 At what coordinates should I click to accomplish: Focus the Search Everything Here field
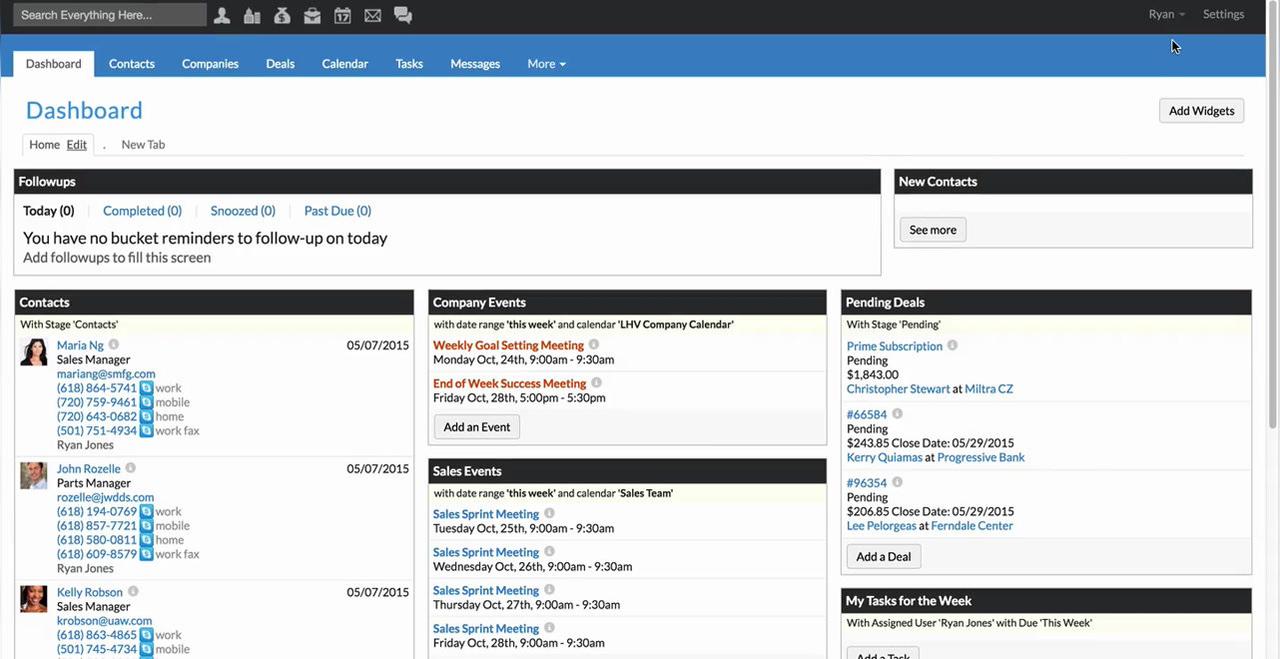(x=110, y=15)
